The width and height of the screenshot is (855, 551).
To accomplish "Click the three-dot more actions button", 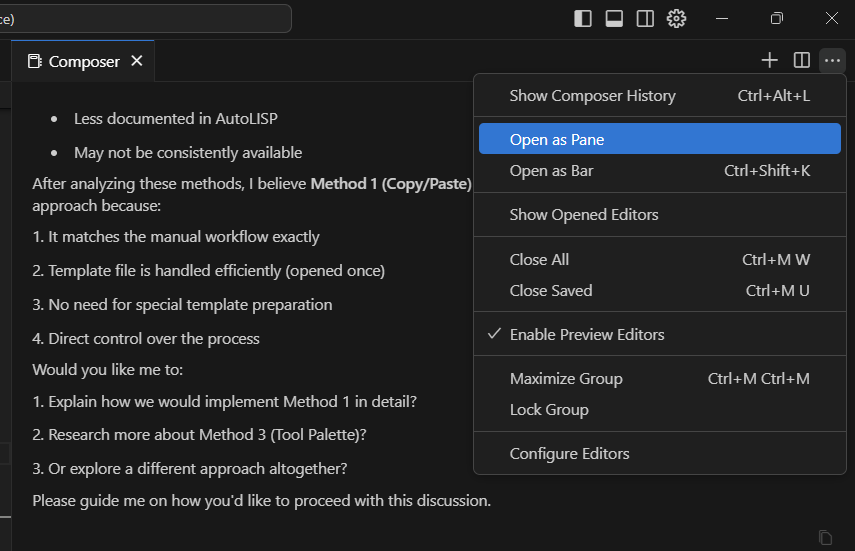I will 832,61.
